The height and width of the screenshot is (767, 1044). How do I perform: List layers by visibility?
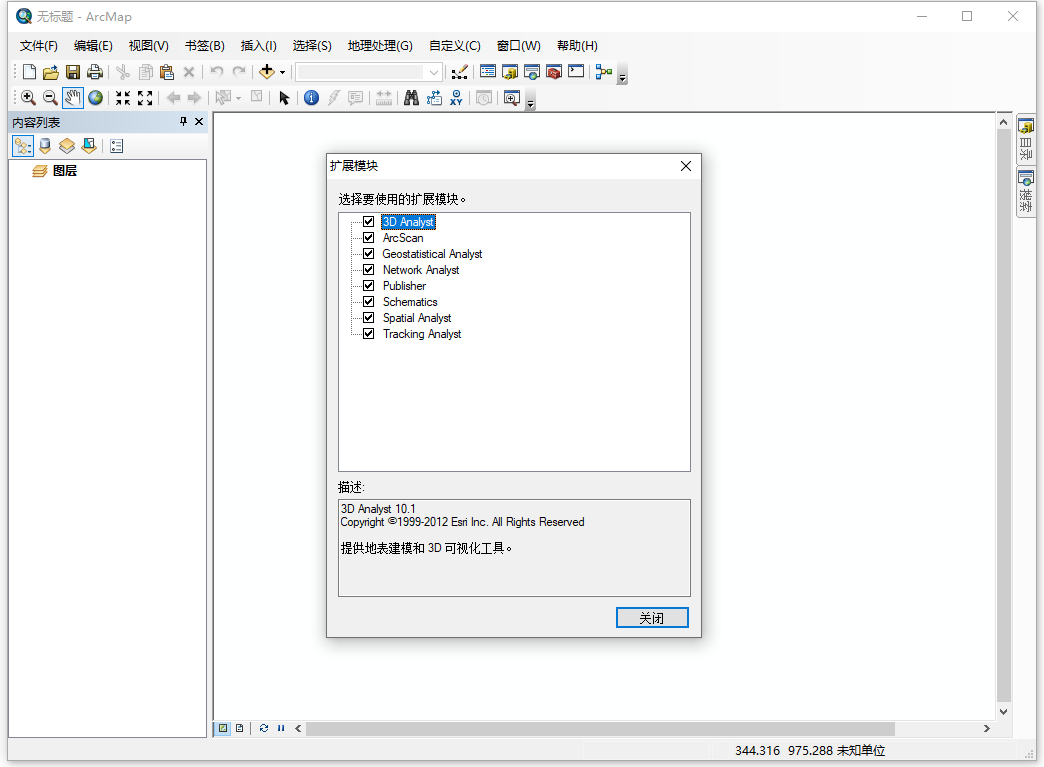[67, 146]
